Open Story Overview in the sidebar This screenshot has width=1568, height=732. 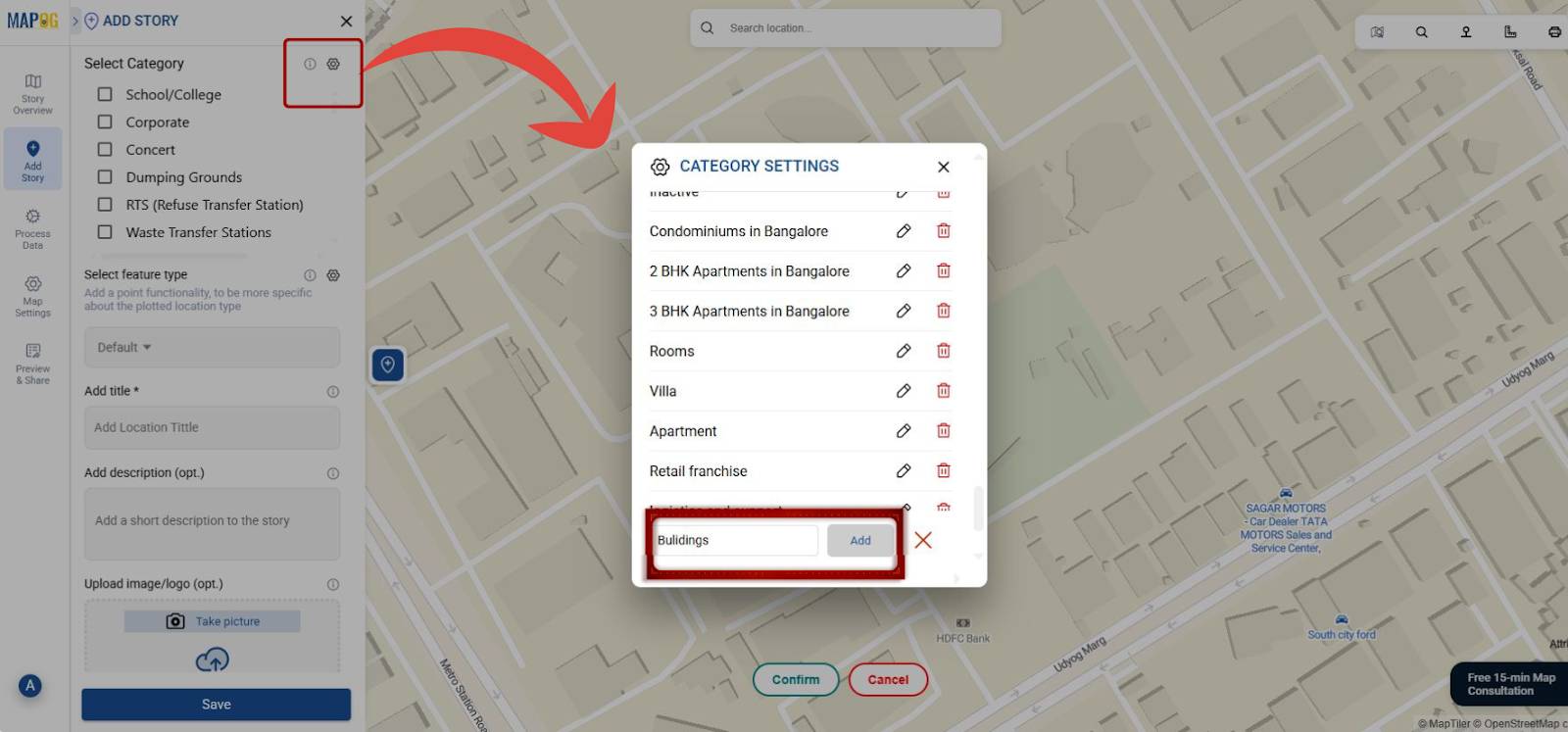pos(33,93)
